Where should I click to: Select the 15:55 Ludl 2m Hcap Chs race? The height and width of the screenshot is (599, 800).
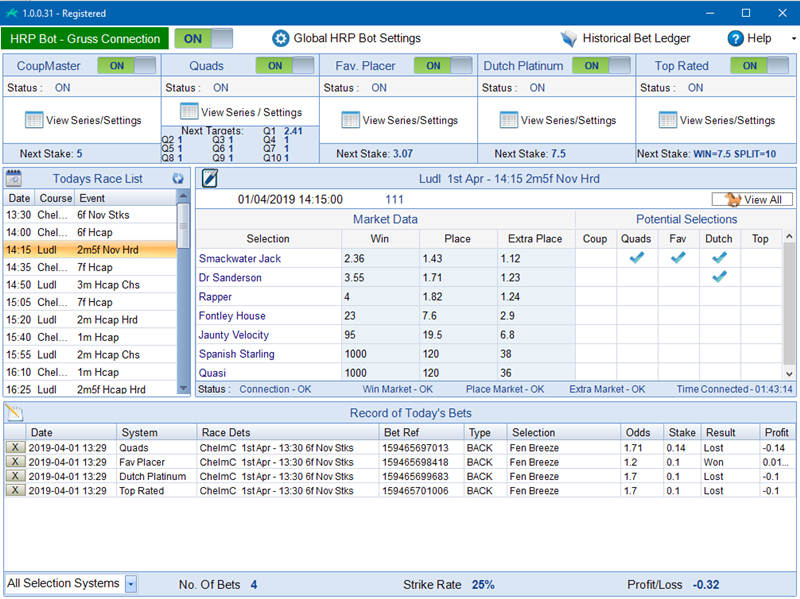click(90, 355)
